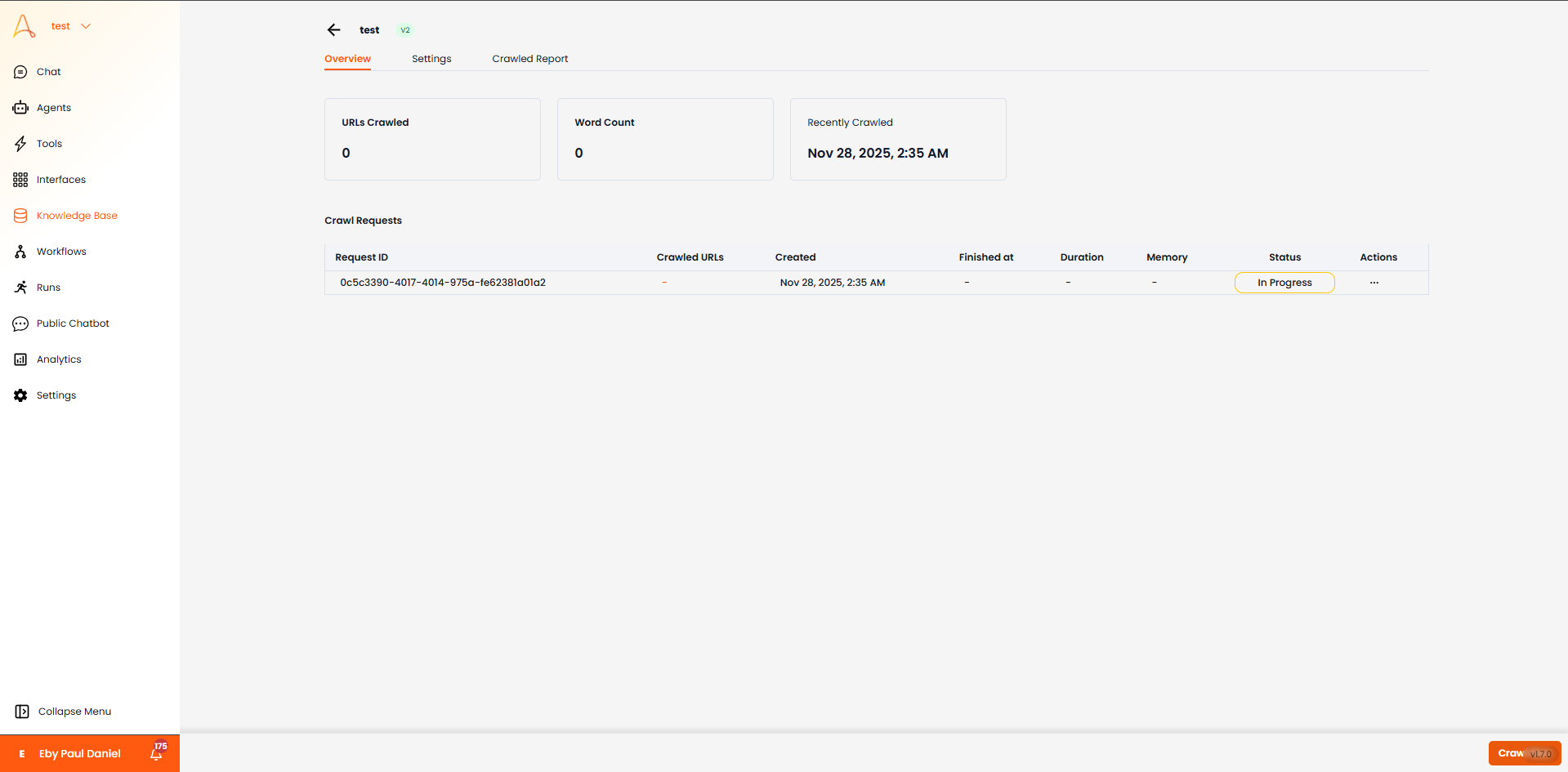
Task: Click the Analytics chart icon
Action: coord(20,359)
